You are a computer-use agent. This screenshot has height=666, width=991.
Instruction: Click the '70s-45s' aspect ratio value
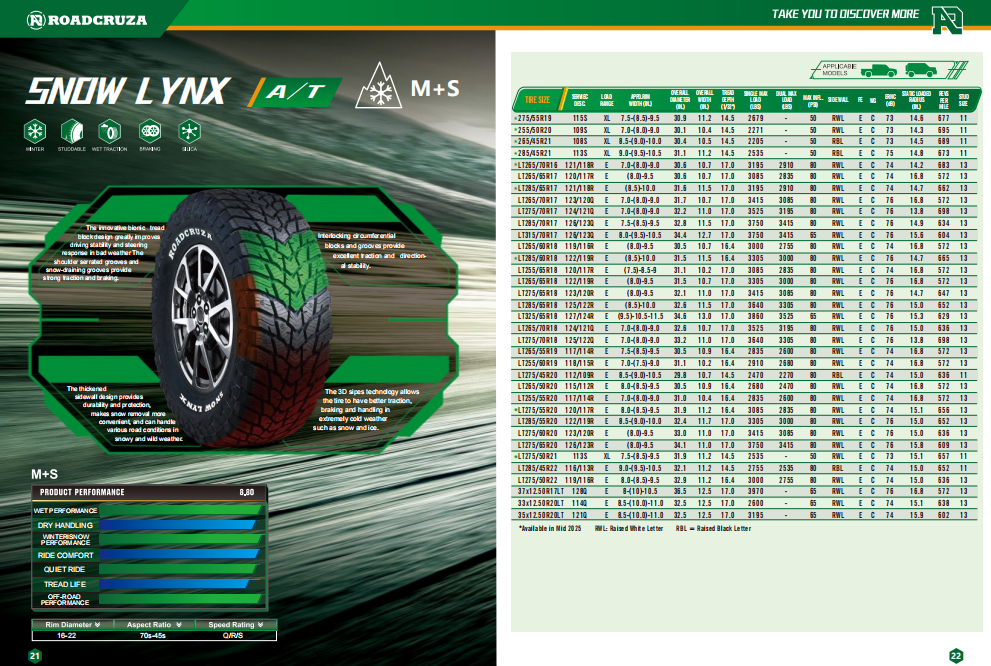152,635
